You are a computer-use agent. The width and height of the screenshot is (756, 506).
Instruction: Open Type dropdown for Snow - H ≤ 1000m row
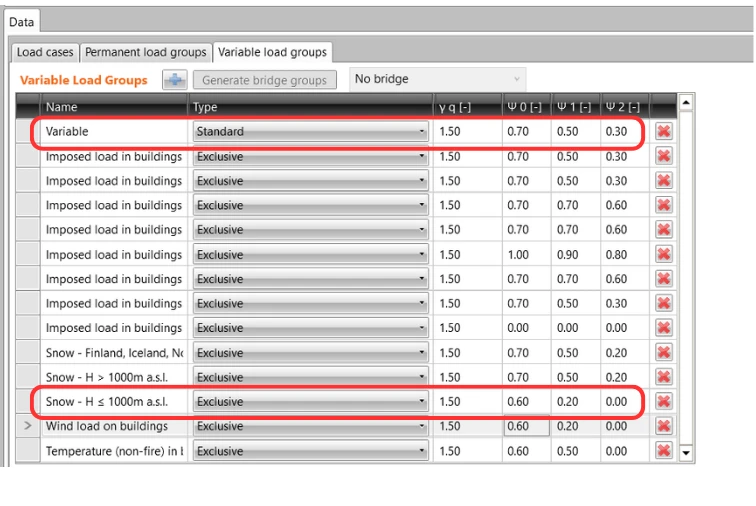click(310, 401)
